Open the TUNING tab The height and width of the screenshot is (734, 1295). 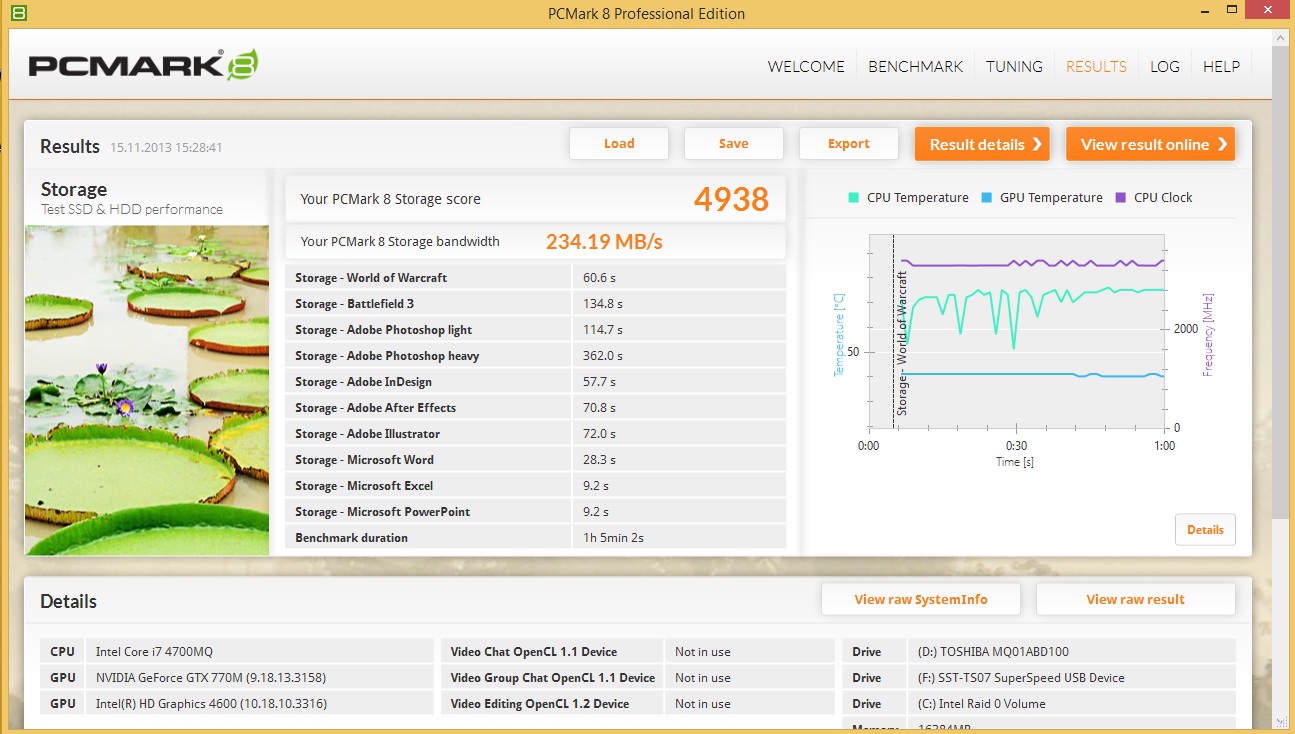1014,67
